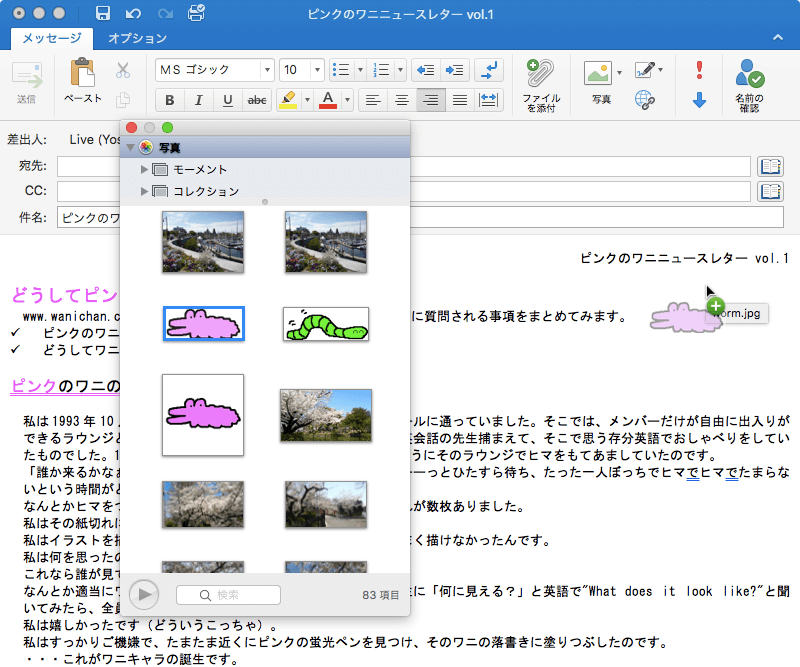Click the print icon in title bar
The width and height of the screenshot is (800, 667).
click(x=196, y=14)
